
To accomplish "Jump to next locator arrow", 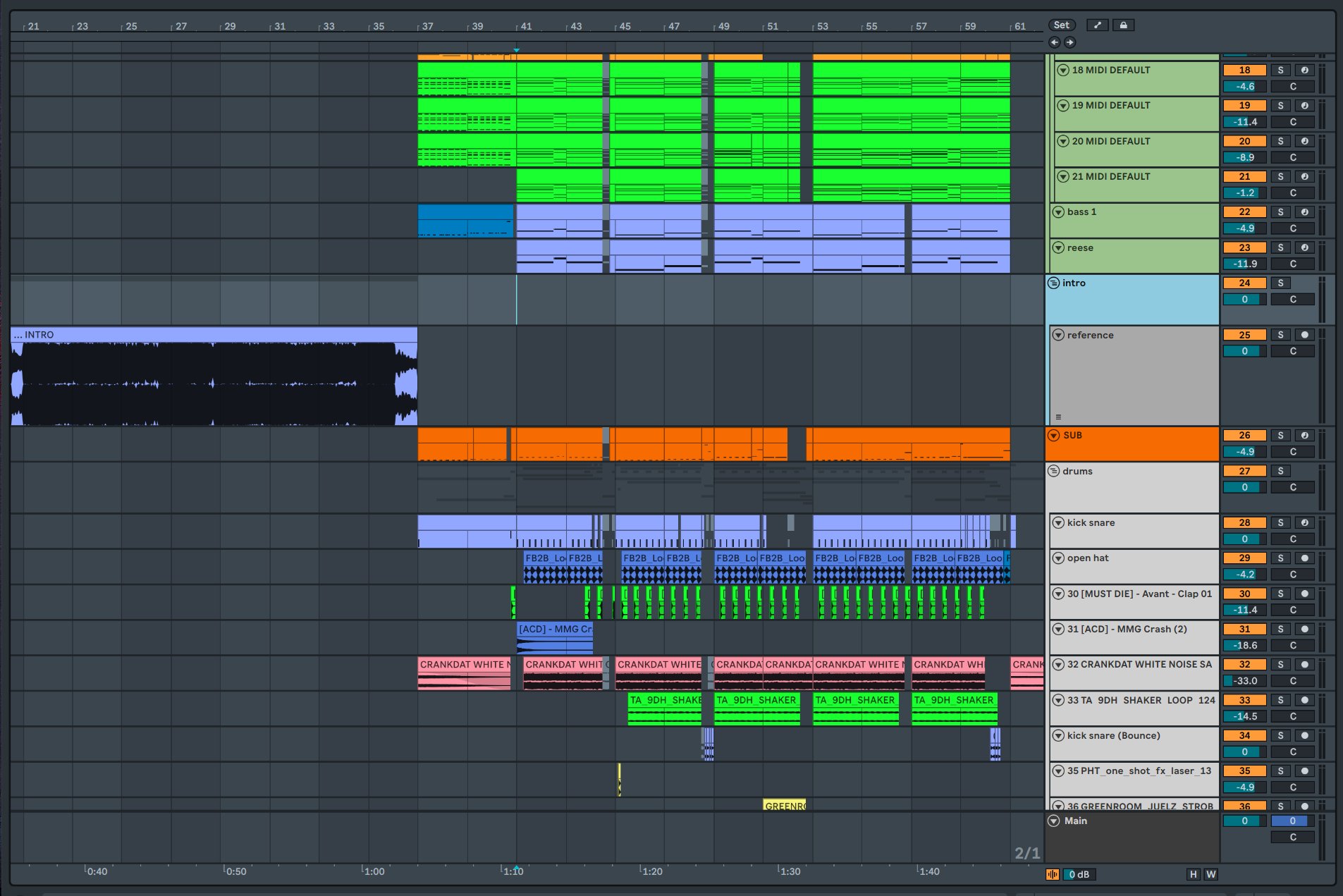I will coord(1069,42).
